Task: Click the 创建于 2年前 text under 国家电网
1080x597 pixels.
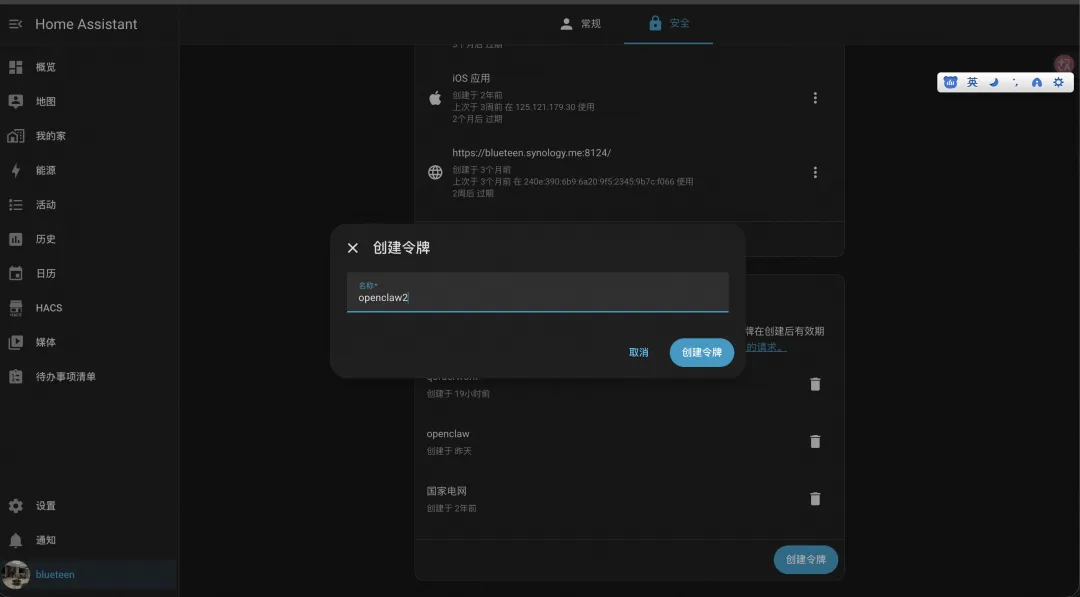Action: (x=451, y=508)
